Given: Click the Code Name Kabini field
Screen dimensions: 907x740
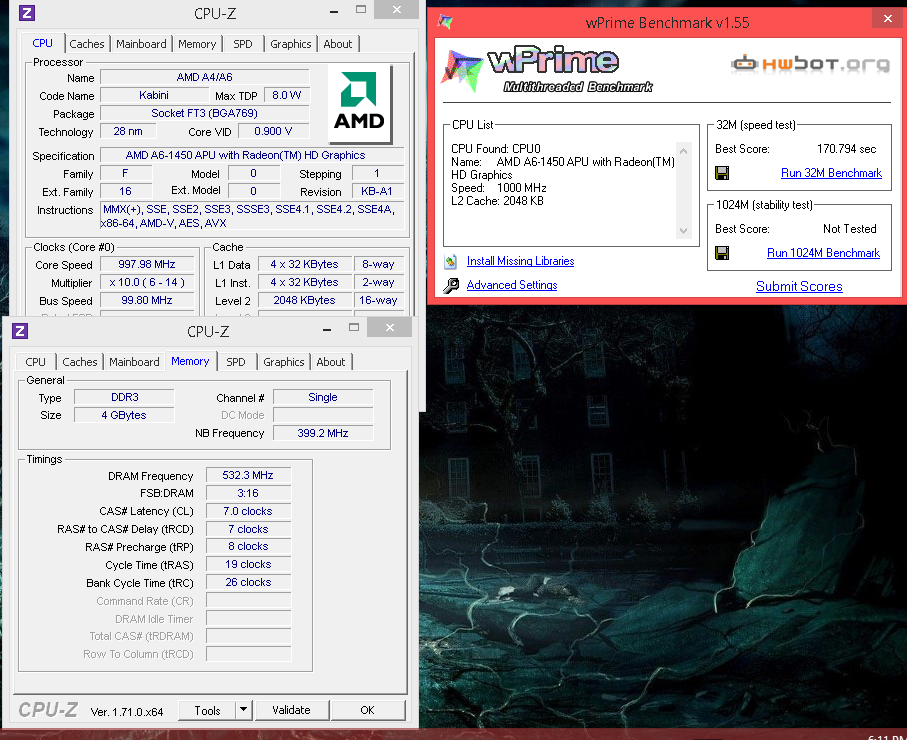Looking at the screenshot, I should pos(154,95).
